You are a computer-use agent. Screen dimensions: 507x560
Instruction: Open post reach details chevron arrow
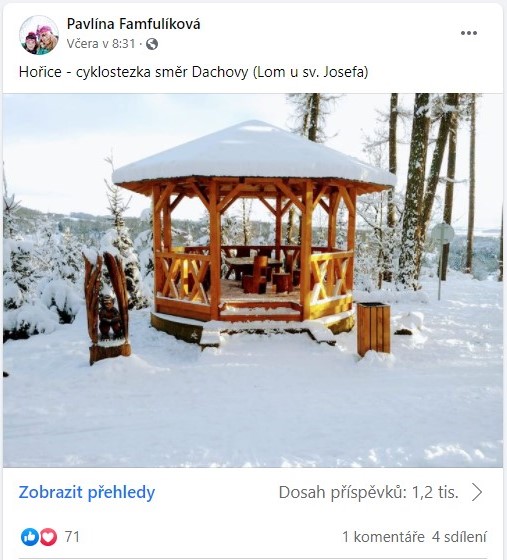coord(477,492)
